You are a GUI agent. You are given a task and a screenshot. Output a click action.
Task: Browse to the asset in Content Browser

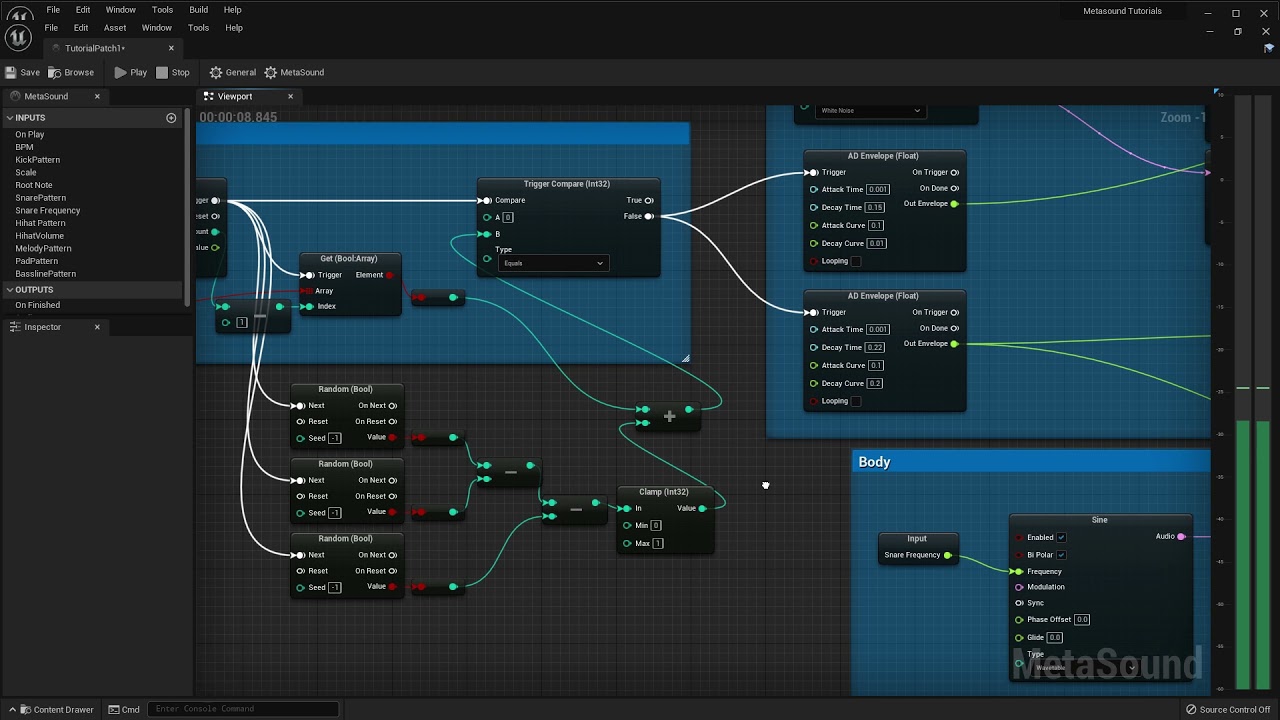[71, 72]
